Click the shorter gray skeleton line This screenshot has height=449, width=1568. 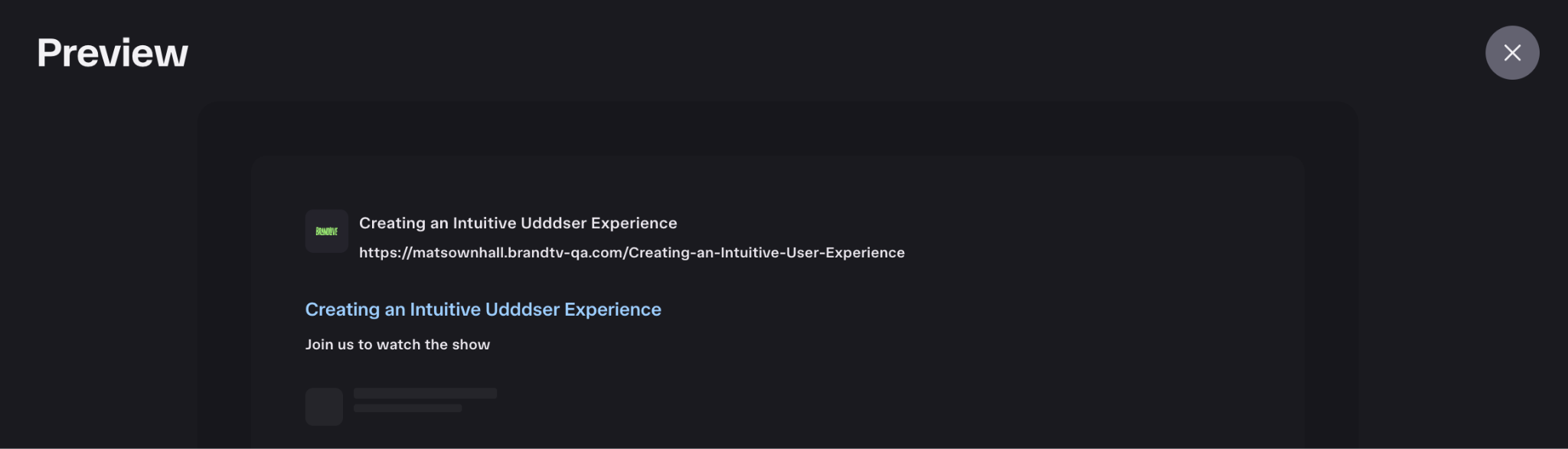pyautogui.click(x=407, y=408)
